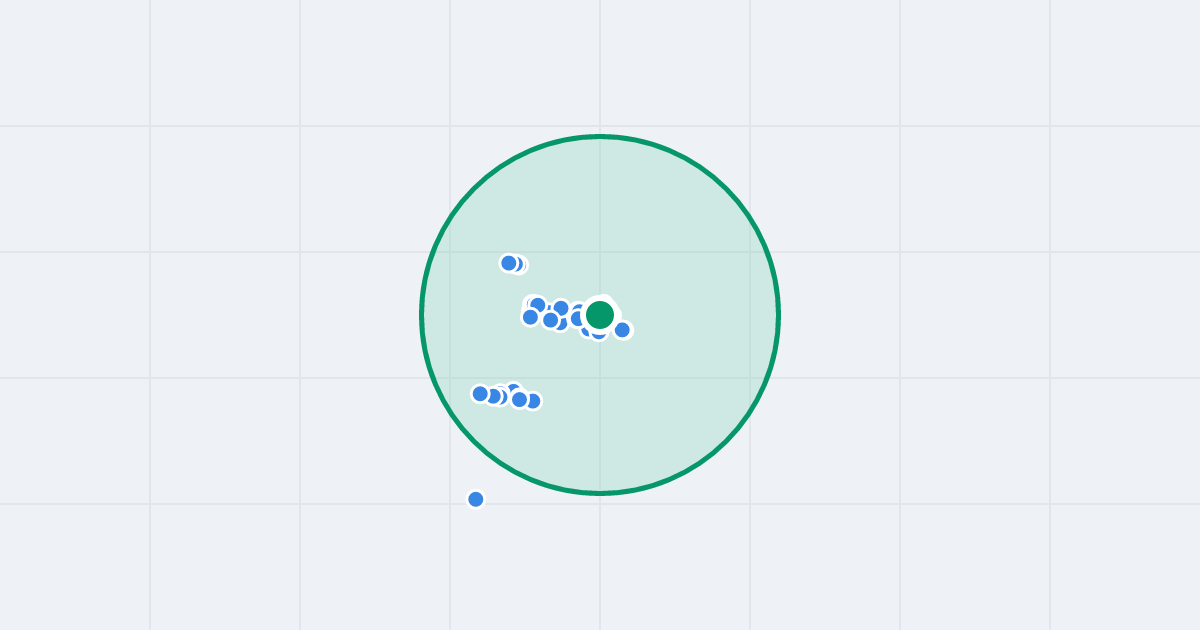Select the second-from-right dot in lower cluster
The image size is (1200, 630).
point(520,399)
